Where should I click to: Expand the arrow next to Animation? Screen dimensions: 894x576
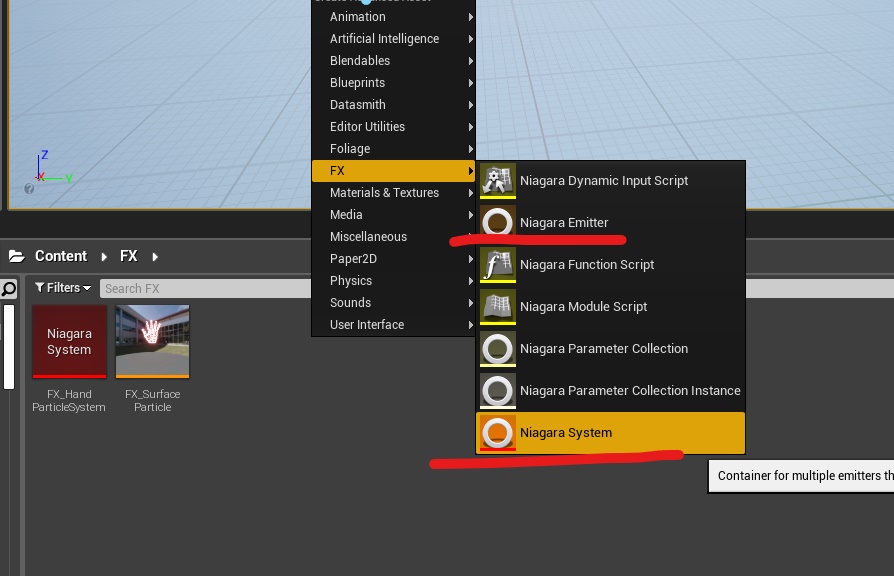point(470,17)
